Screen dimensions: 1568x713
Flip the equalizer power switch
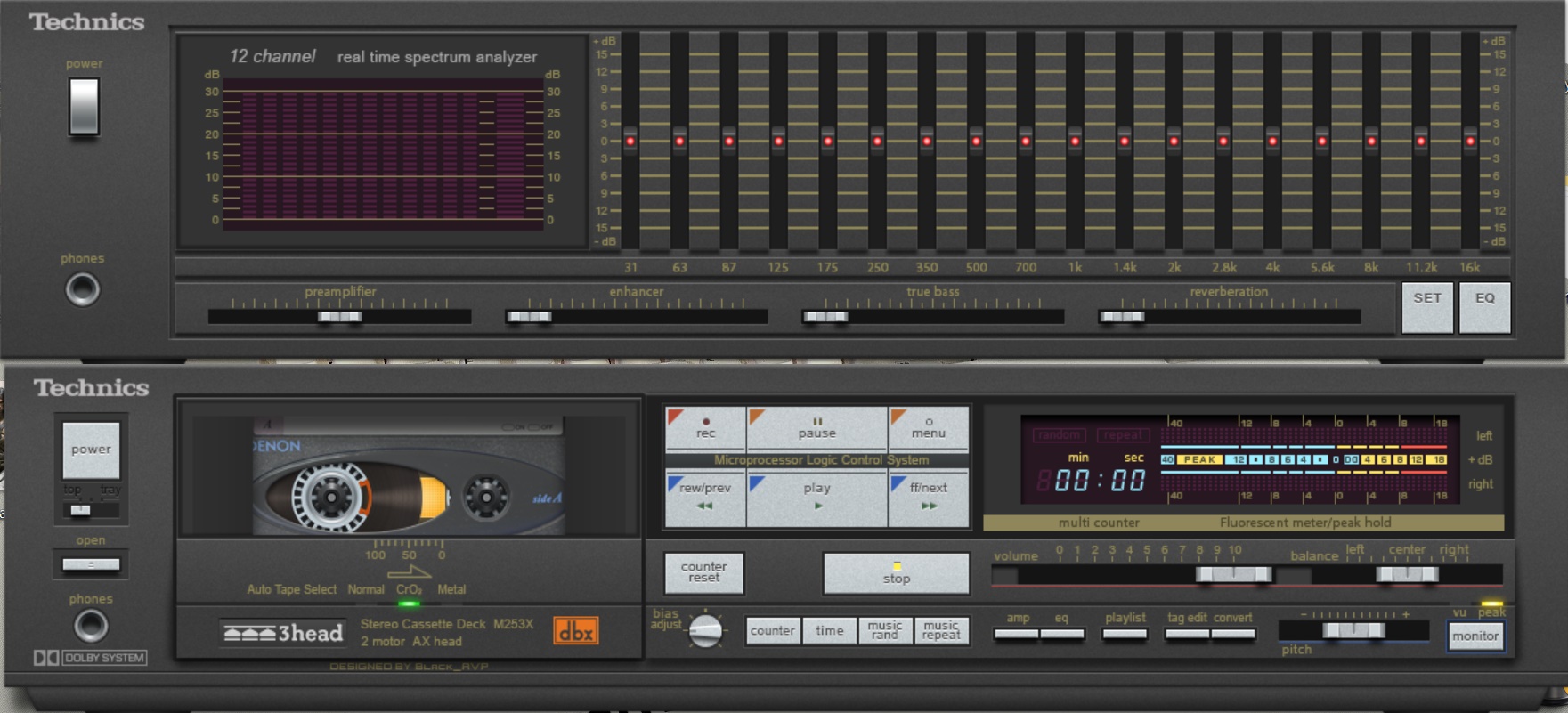(x=84, y=106)
